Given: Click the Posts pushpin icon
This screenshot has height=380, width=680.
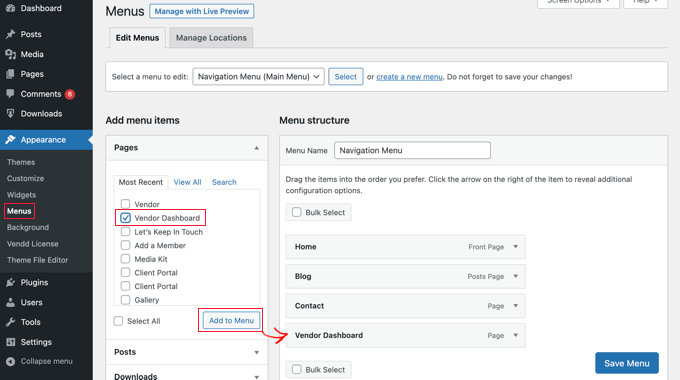Looking at the screenshot, I should click(x=10, y=34).
